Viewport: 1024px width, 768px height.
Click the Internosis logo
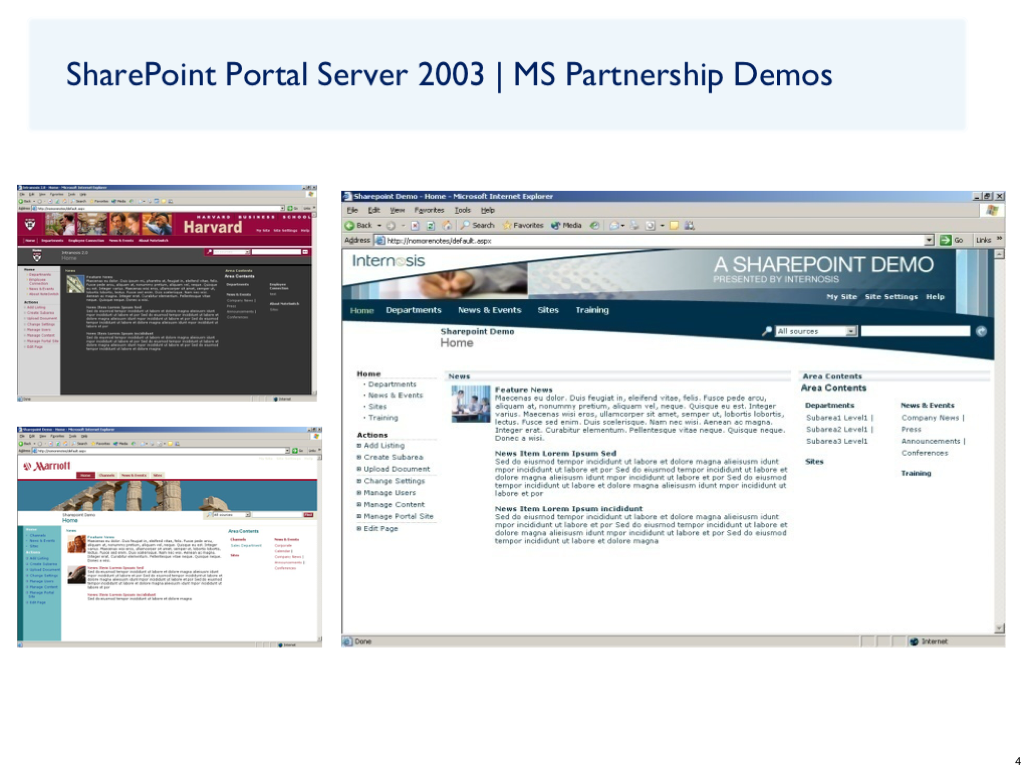(389, 261)
